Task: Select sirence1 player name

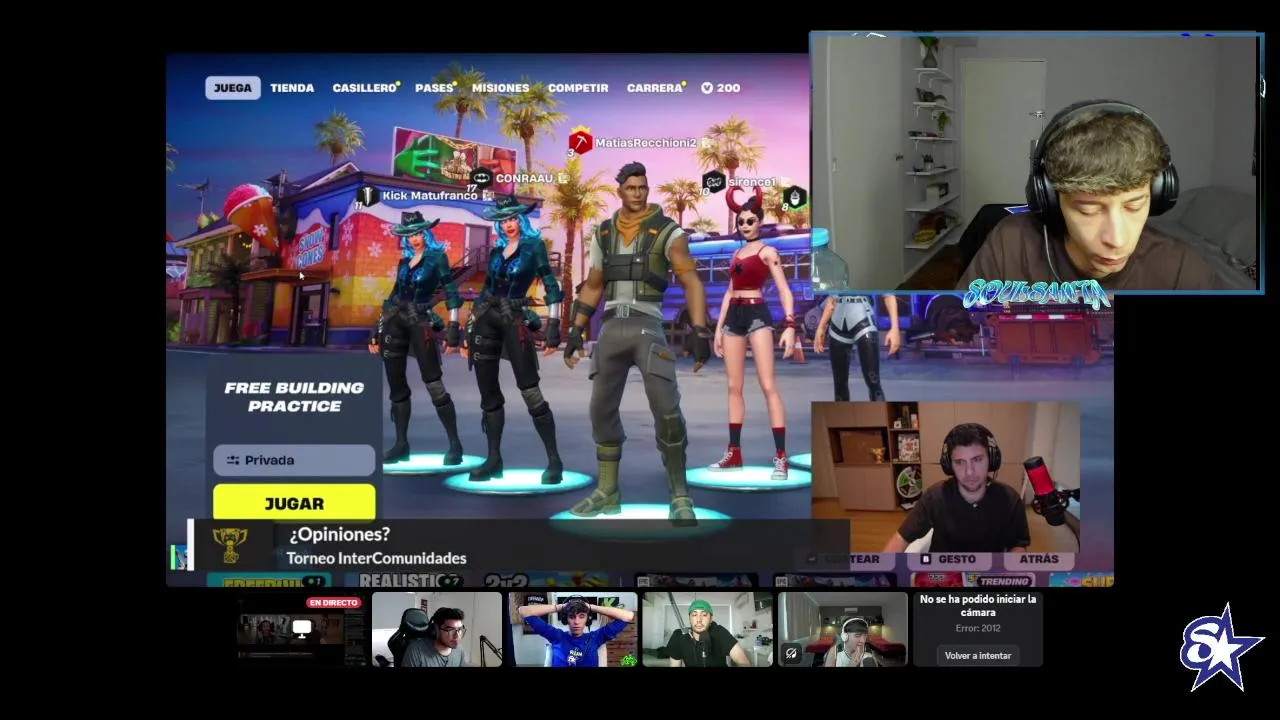Action: [752, 182]
